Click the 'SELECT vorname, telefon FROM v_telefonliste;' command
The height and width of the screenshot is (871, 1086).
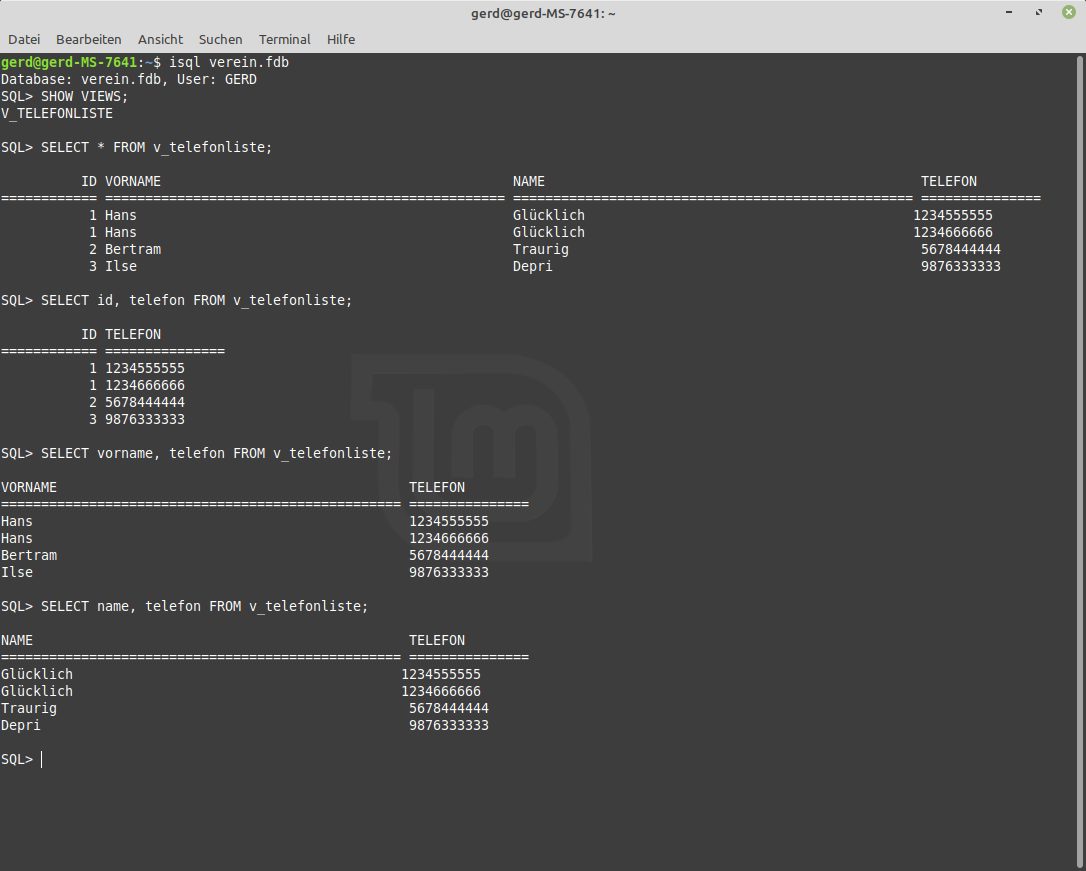point(217,454)
